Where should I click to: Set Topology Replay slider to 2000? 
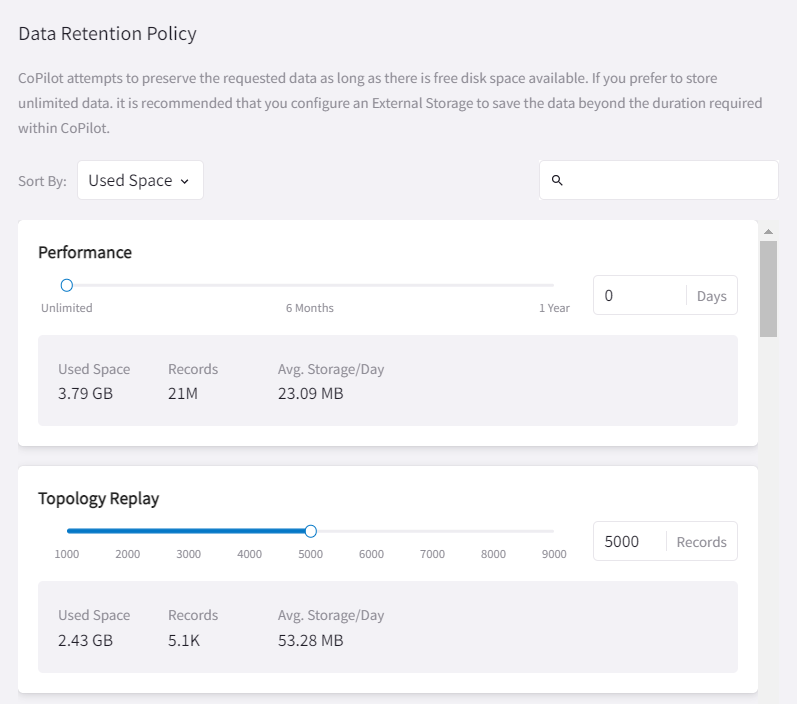pos(128,531)
